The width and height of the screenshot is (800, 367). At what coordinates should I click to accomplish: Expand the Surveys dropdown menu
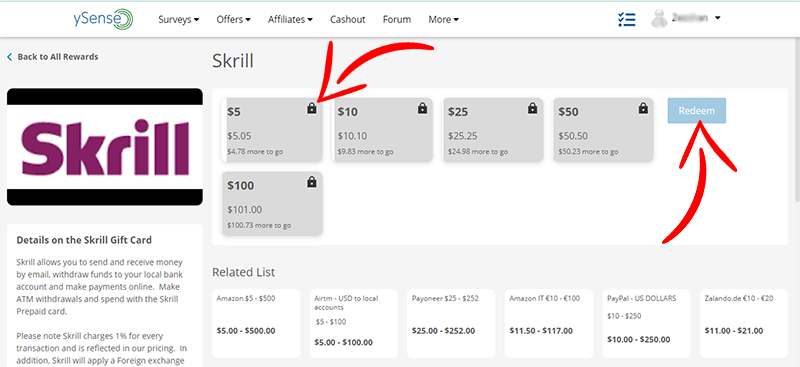(x=179, y=19)
